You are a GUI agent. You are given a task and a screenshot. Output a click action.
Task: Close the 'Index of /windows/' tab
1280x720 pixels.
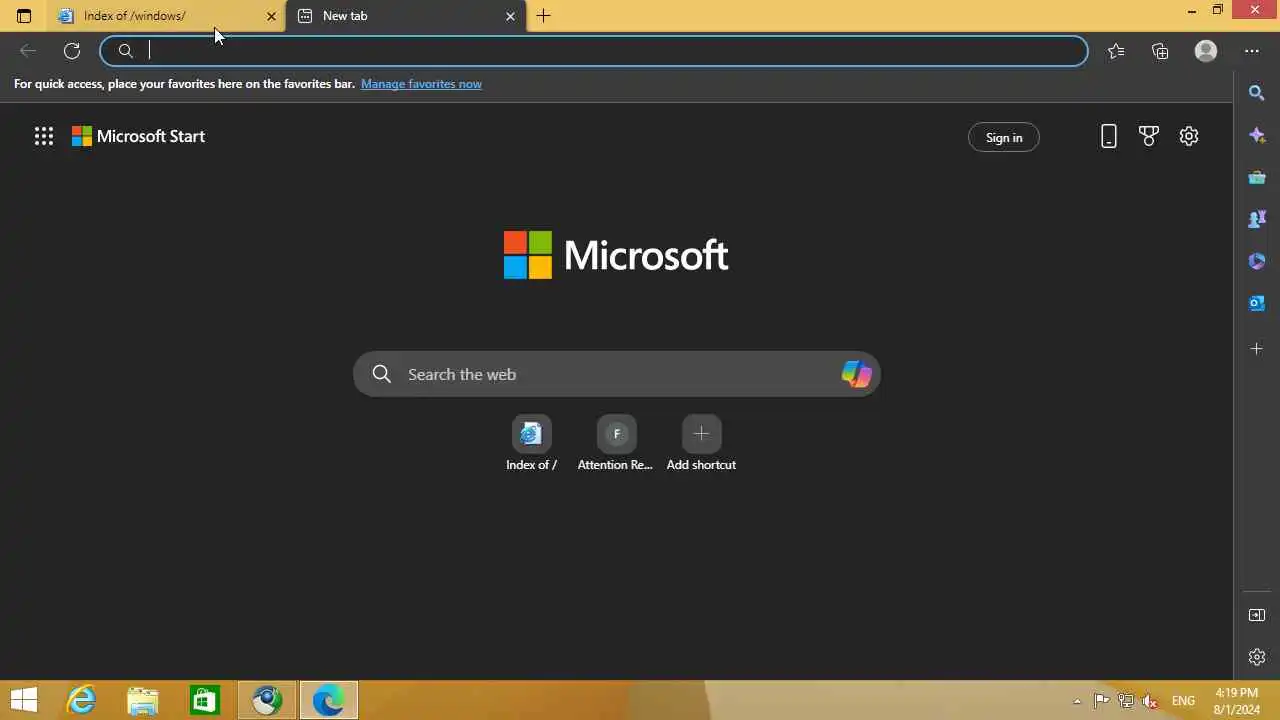tap(271, 16)
